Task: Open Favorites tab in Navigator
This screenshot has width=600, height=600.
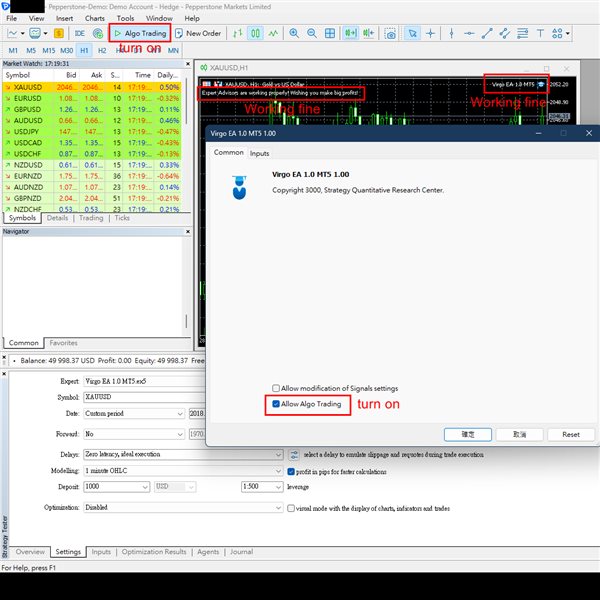Action: [x=64, y=343]
